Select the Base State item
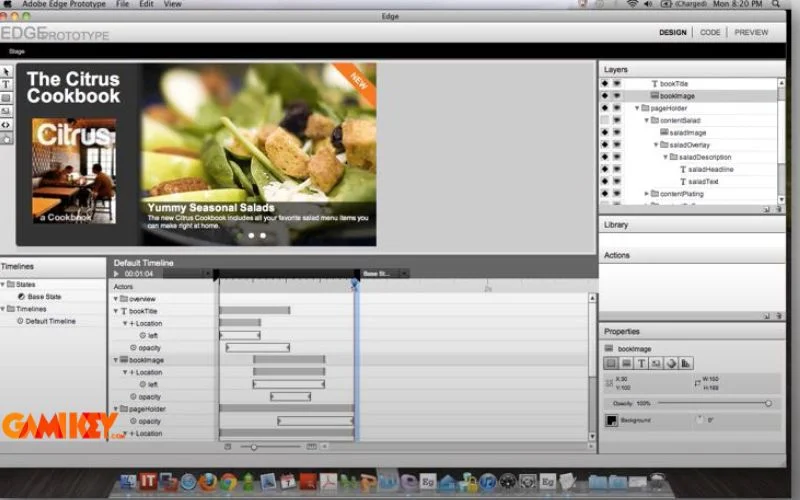This screenshot has height=500, width=800. coord(43,297)
